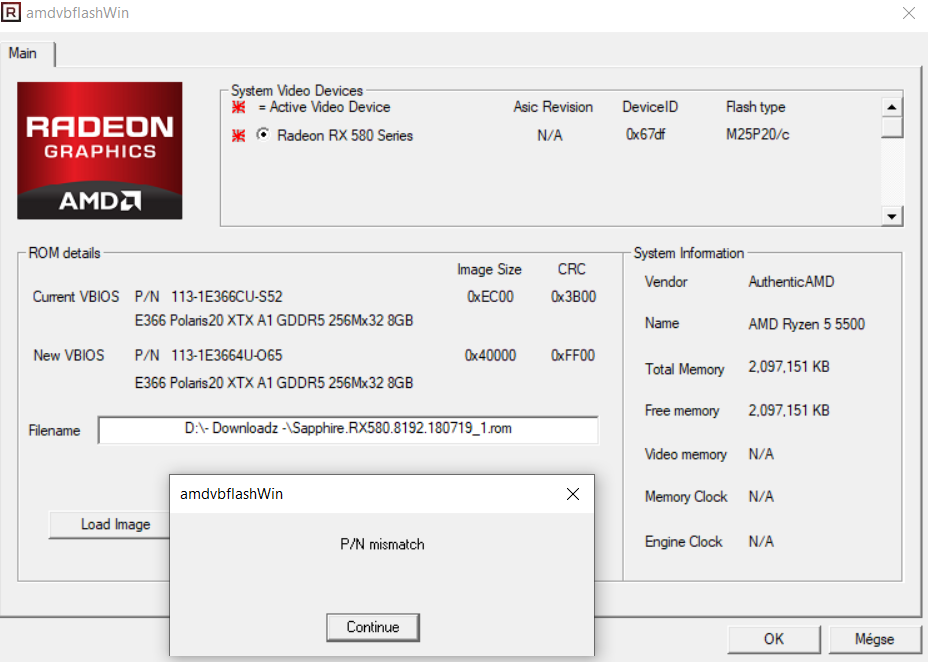The image size is (928, 662).
Task: Click the DeviceID column header
Action: click(x=650, y=107)
